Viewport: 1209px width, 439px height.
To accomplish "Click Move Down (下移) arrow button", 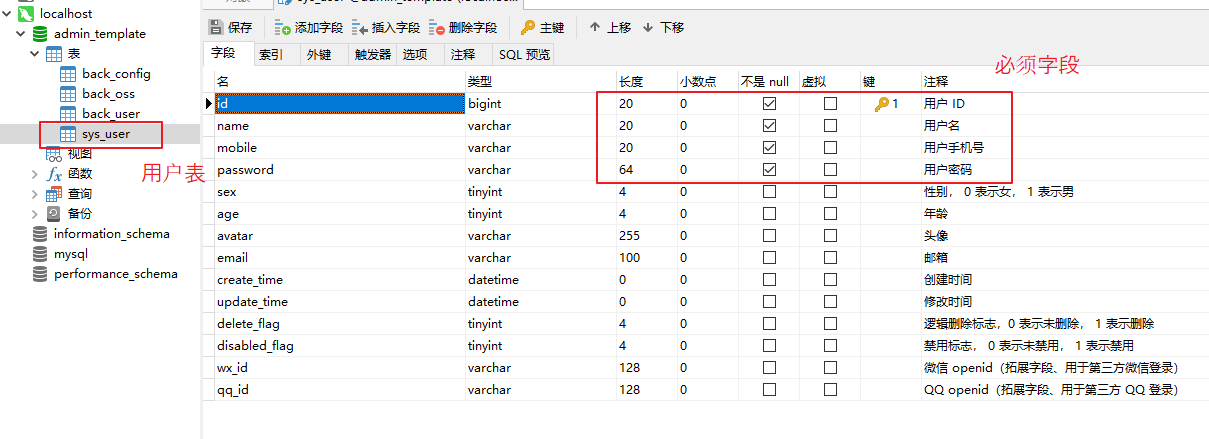I will [663, 28].
